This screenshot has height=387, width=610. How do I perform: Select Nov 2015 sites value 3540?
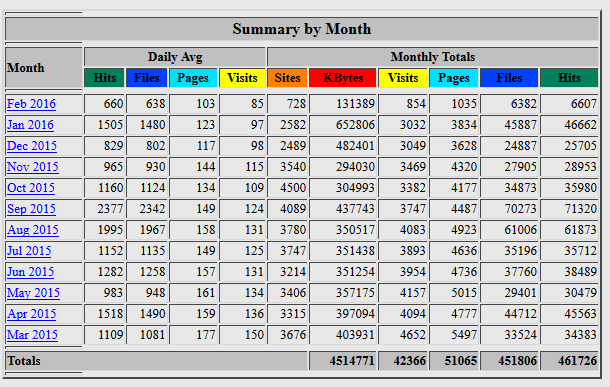(x=293, y=167)
